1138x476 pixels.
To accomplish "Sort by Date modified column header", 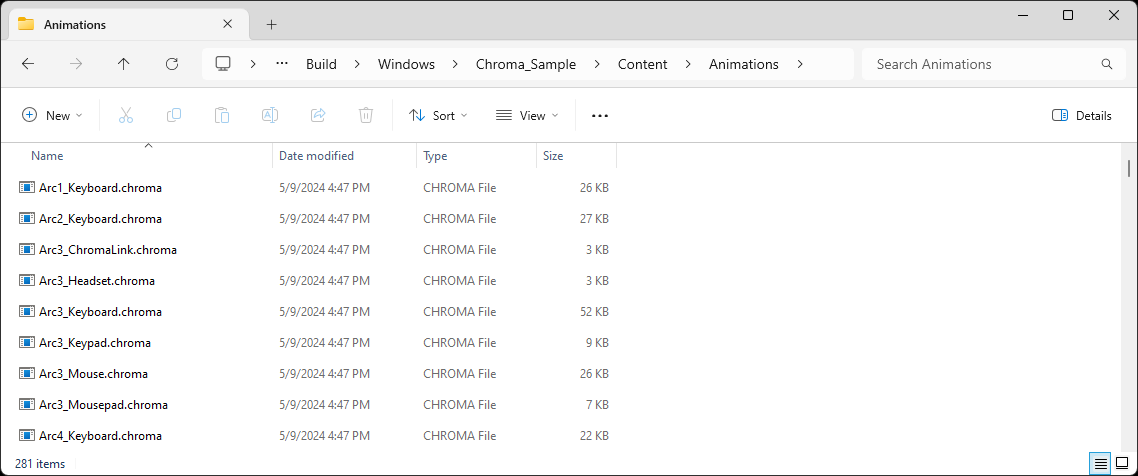I will [x=316, y=156].
